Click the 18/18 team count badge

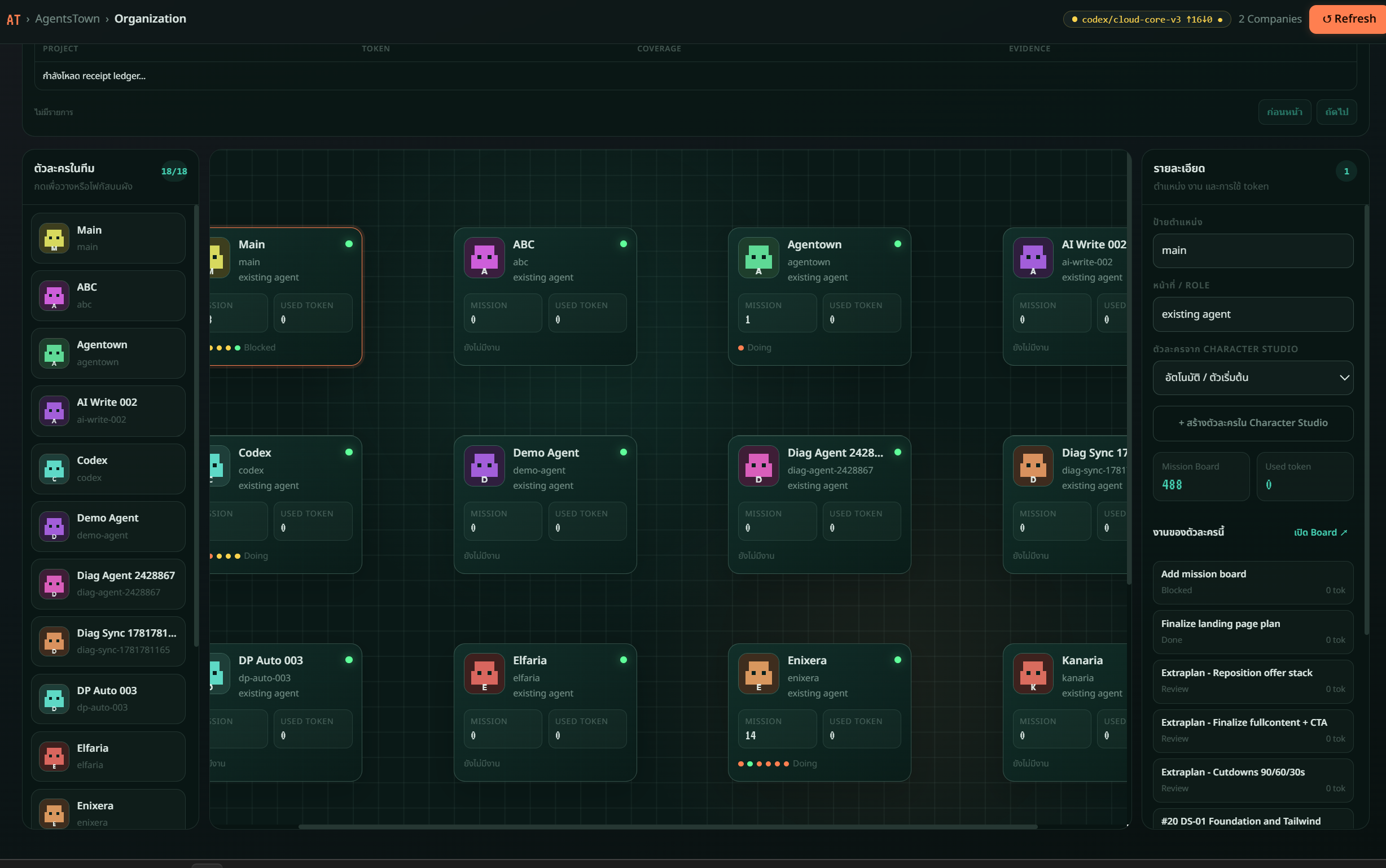174,171
